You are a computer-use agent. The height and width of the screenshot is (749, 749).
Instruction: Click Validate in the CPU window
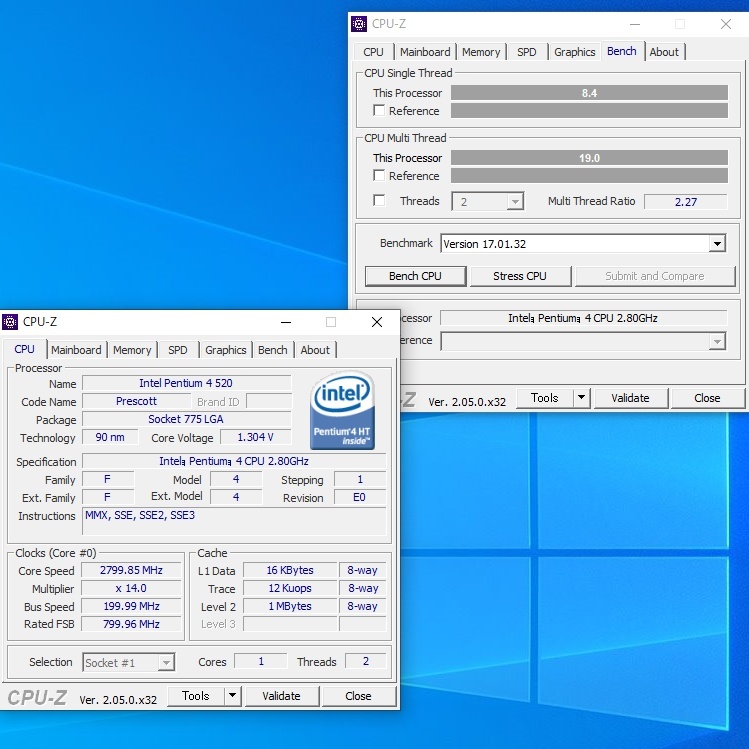(281, 696)
